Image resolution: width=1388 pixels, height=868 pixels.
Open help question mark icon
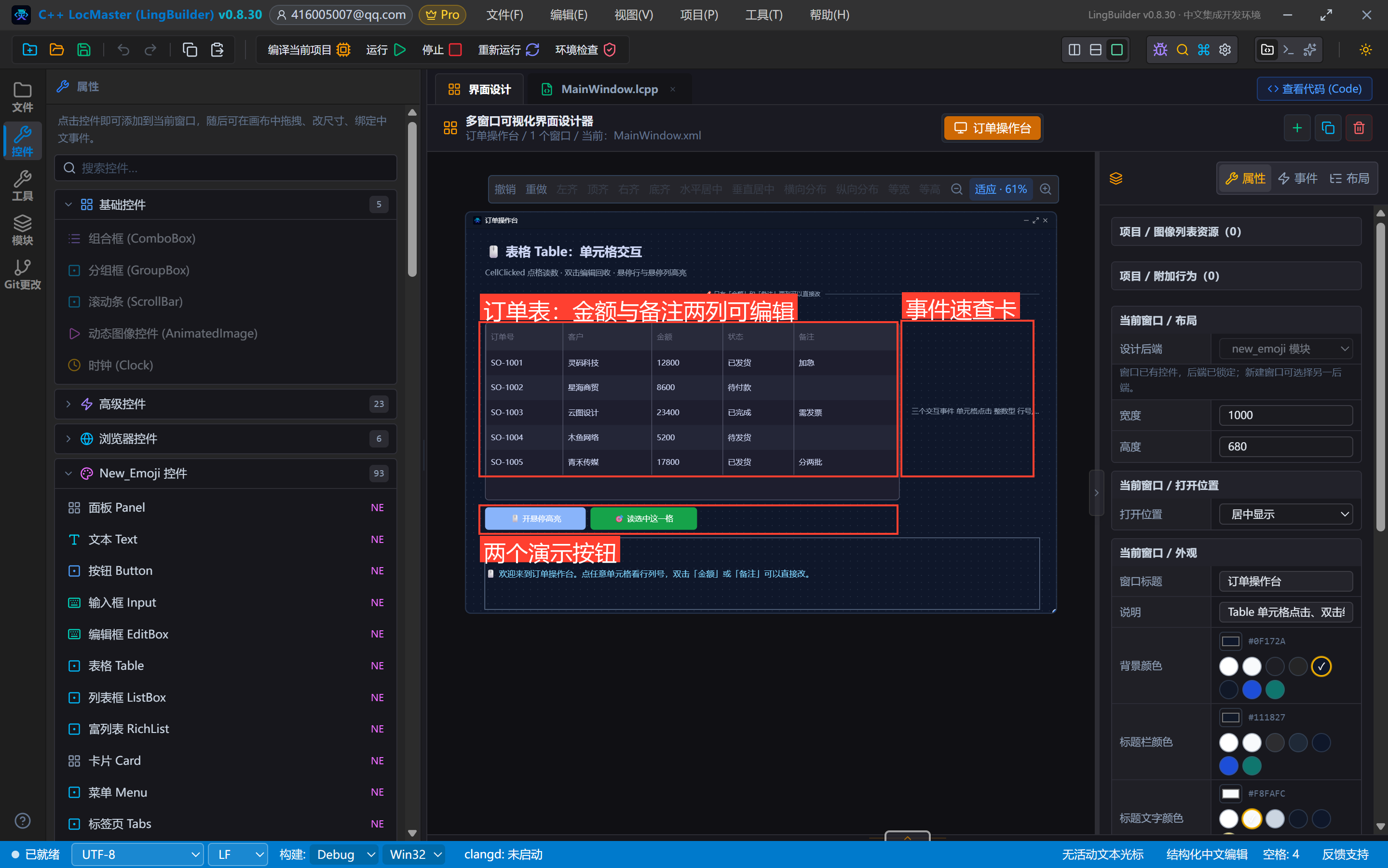click(x=22, y=821)
